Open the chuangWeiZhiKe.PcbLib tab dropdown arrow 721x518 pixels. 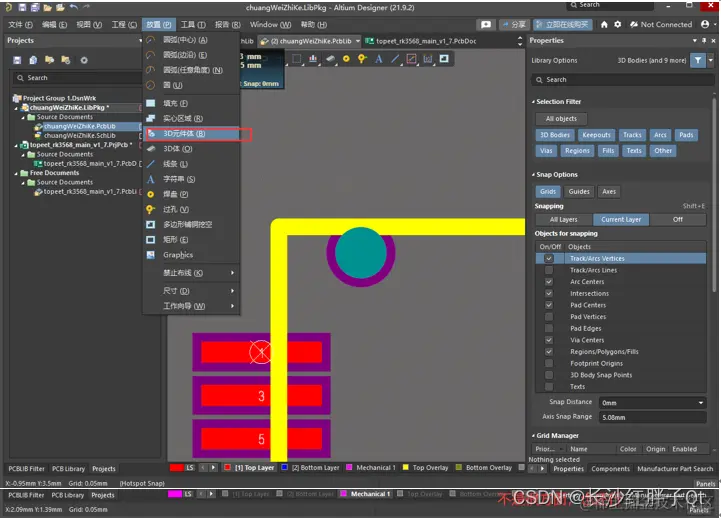pos(358,41)
